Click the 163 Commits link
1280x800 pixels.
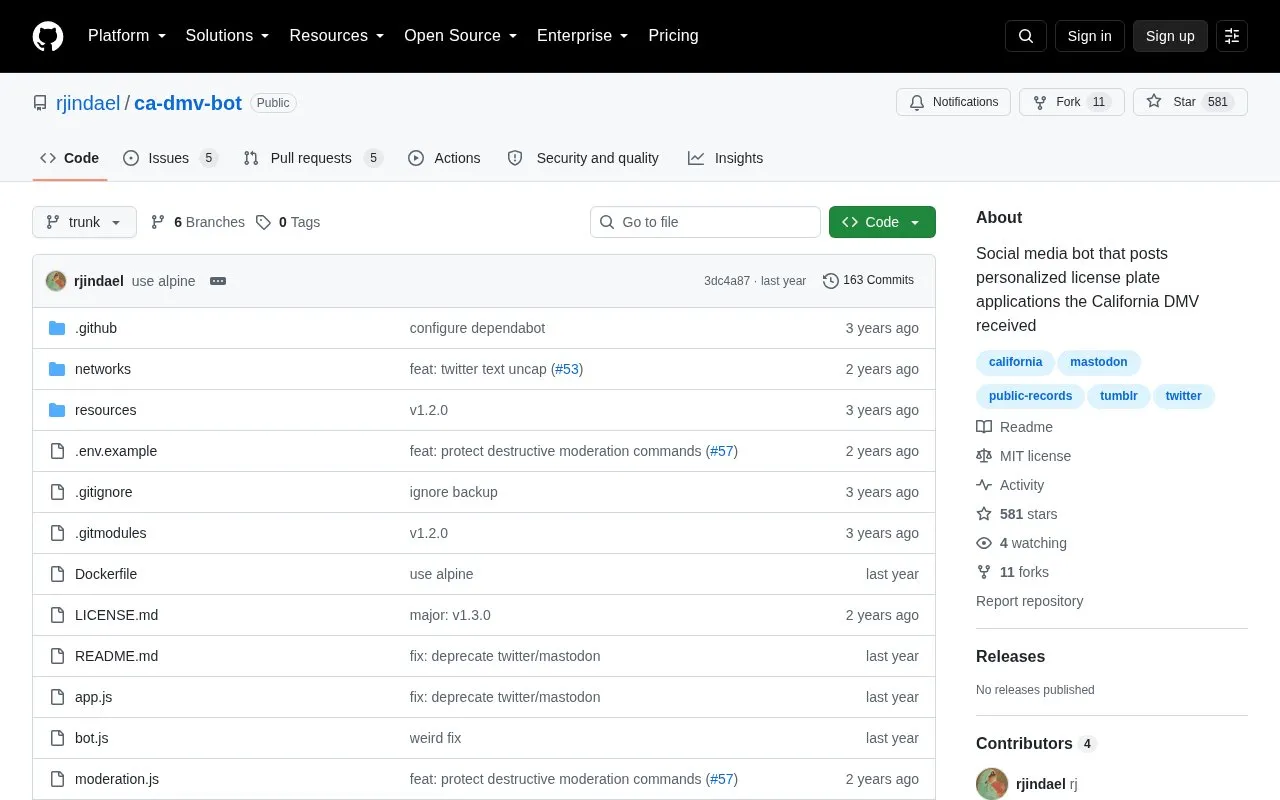pos(868,281)
